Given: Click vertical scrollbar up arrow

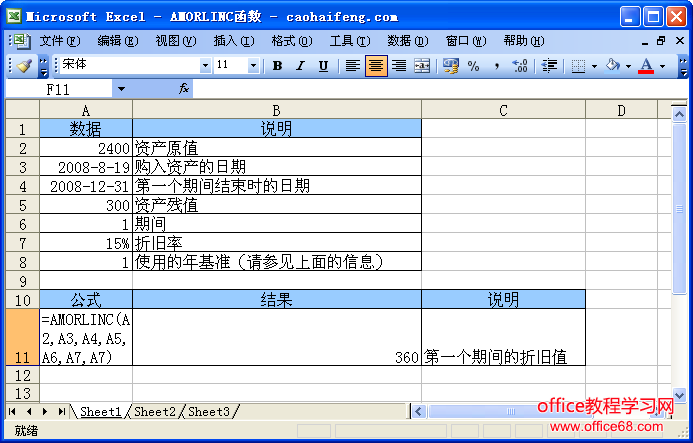Looking at the screenshot, I should [x=679, y=115].
